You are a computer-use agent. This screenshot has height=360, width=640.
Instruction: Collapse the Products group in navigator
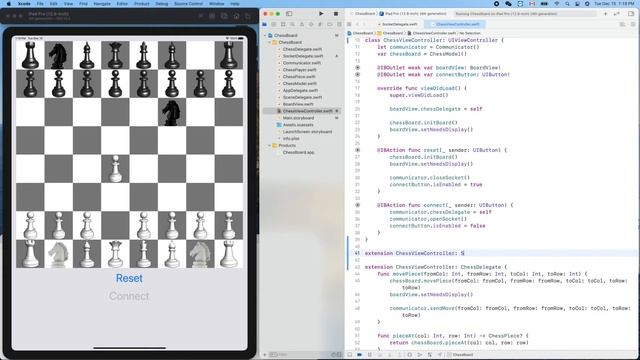pyautogui.click(x=269, y=145)
